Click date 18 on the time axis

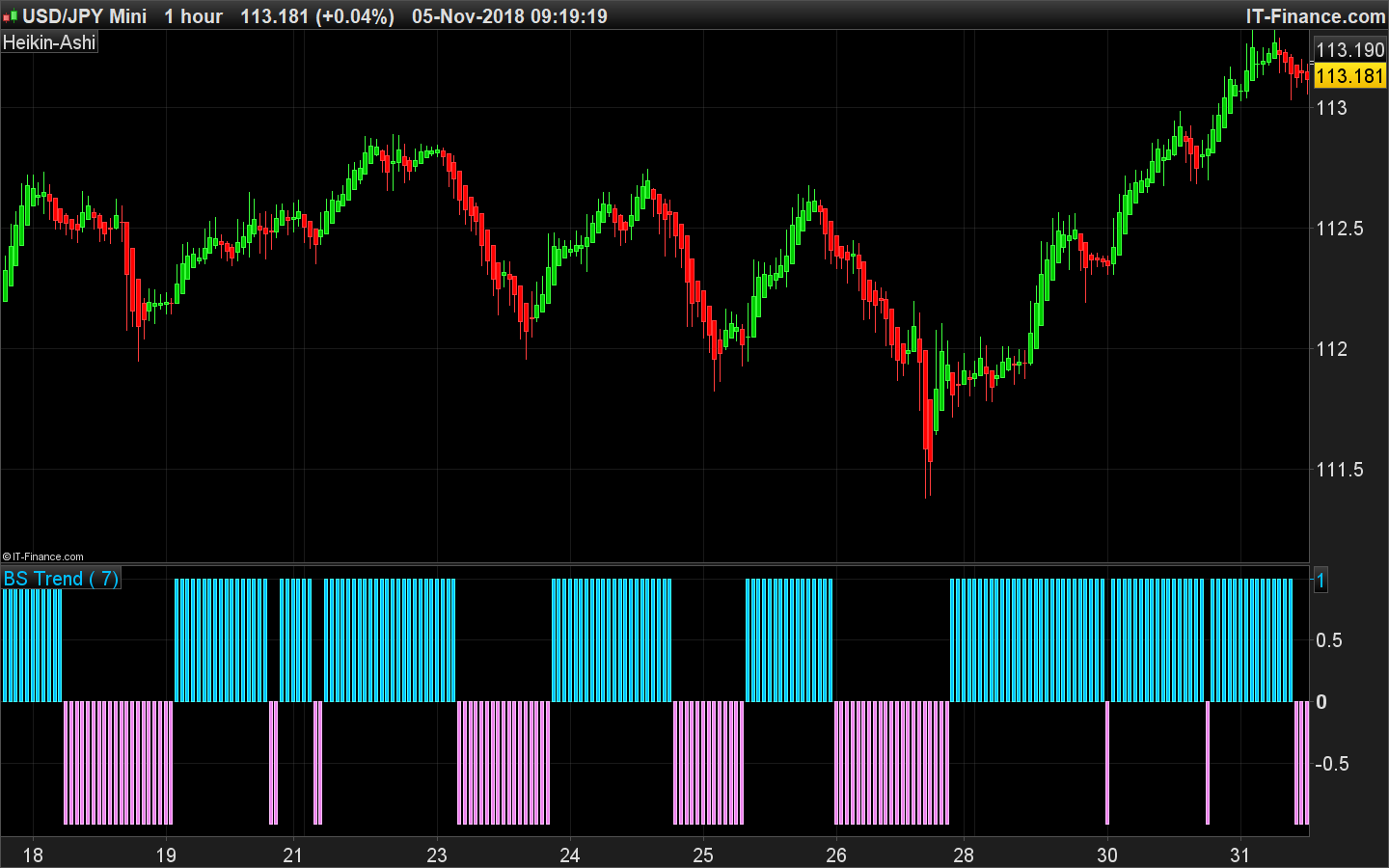coord(33,855)
